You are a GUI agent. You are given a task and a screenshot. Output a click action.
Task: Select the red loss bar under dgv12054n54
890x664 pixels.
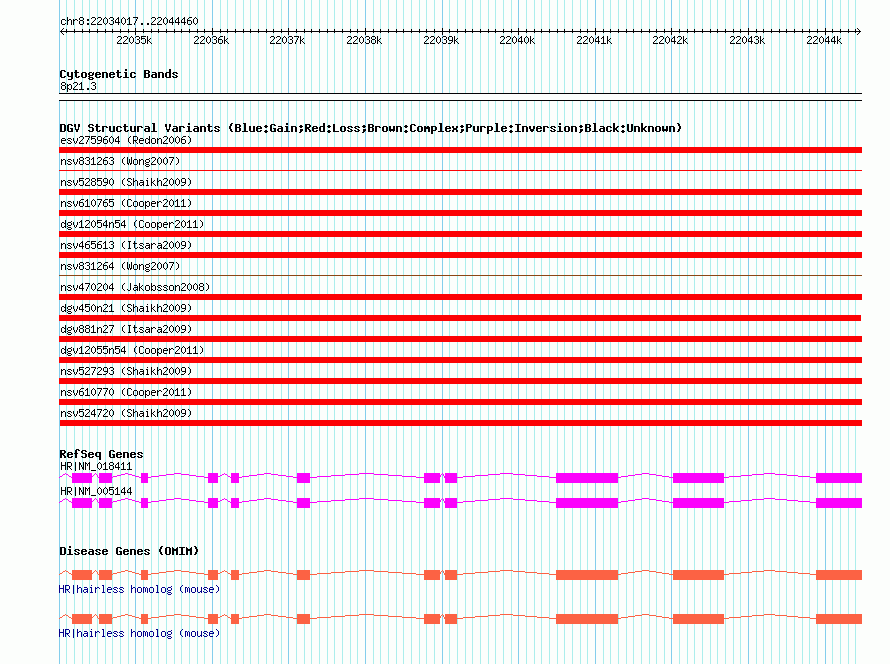460,234
